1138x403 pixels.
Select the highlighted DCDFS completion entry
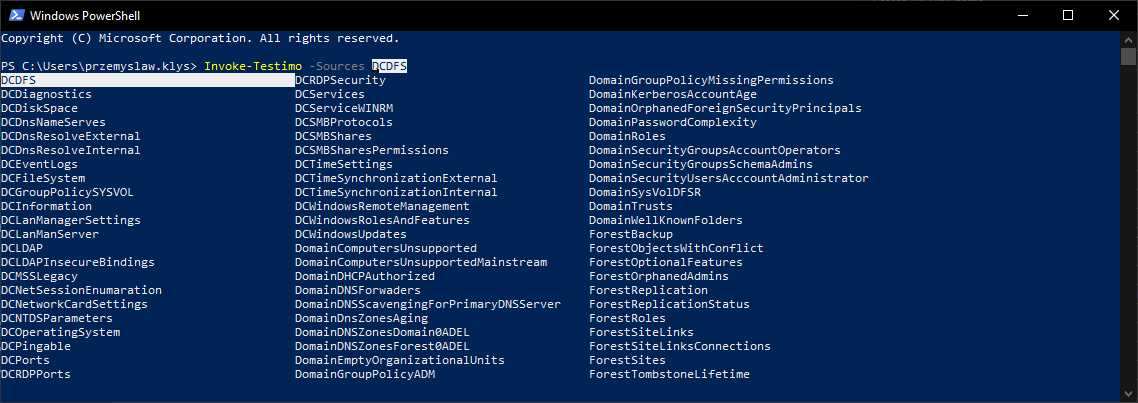[20, 80]
